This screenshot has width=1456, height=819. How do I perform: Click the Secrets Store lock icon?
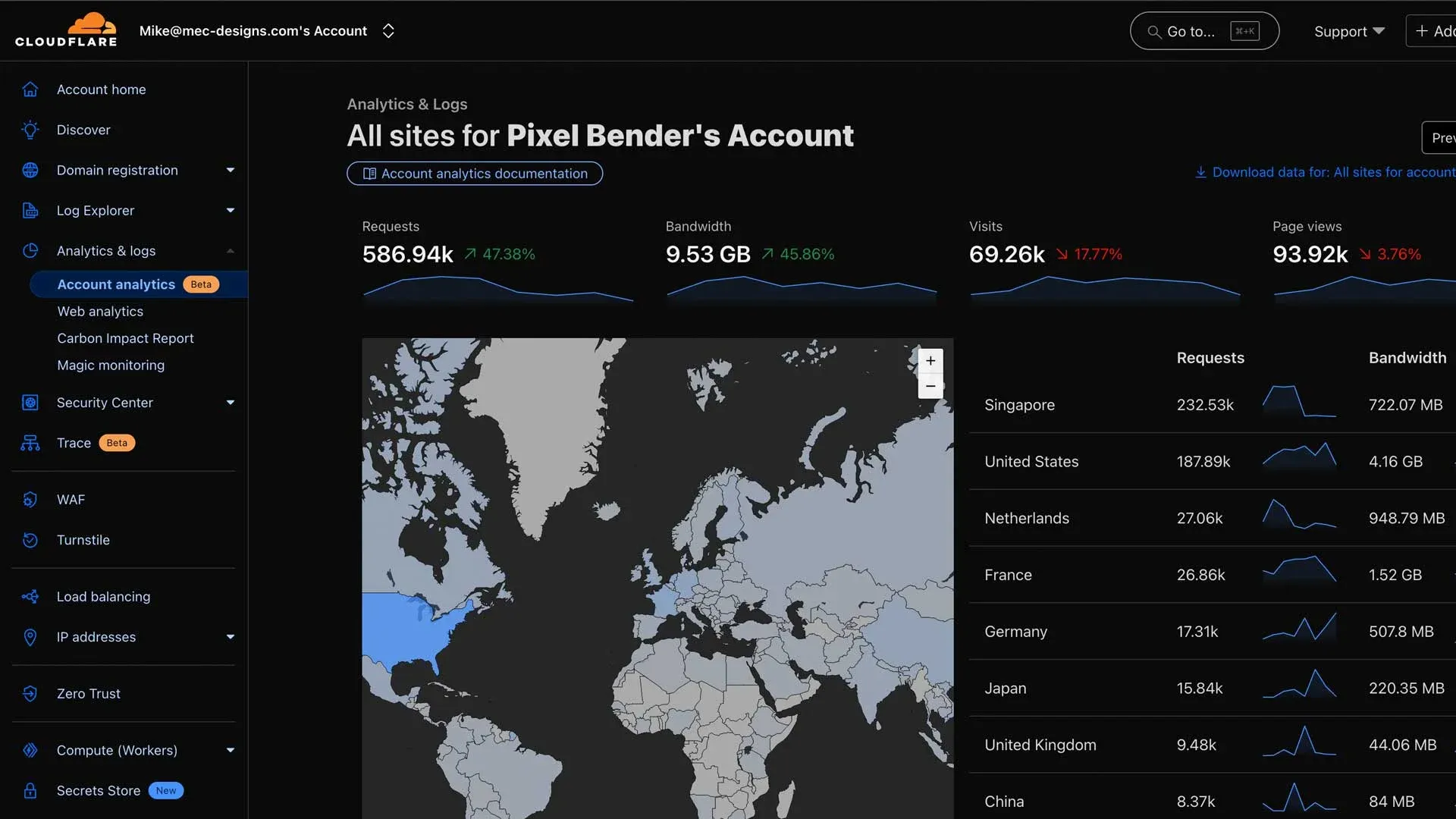pyautogui.click(x=30, y=791)
